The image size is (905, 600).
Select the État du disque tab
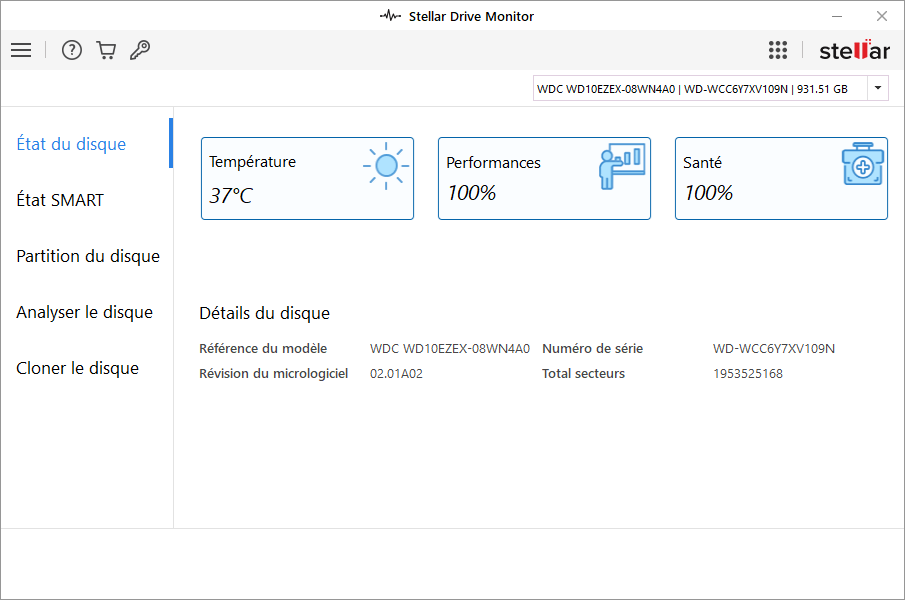click(x=71, y=144)
